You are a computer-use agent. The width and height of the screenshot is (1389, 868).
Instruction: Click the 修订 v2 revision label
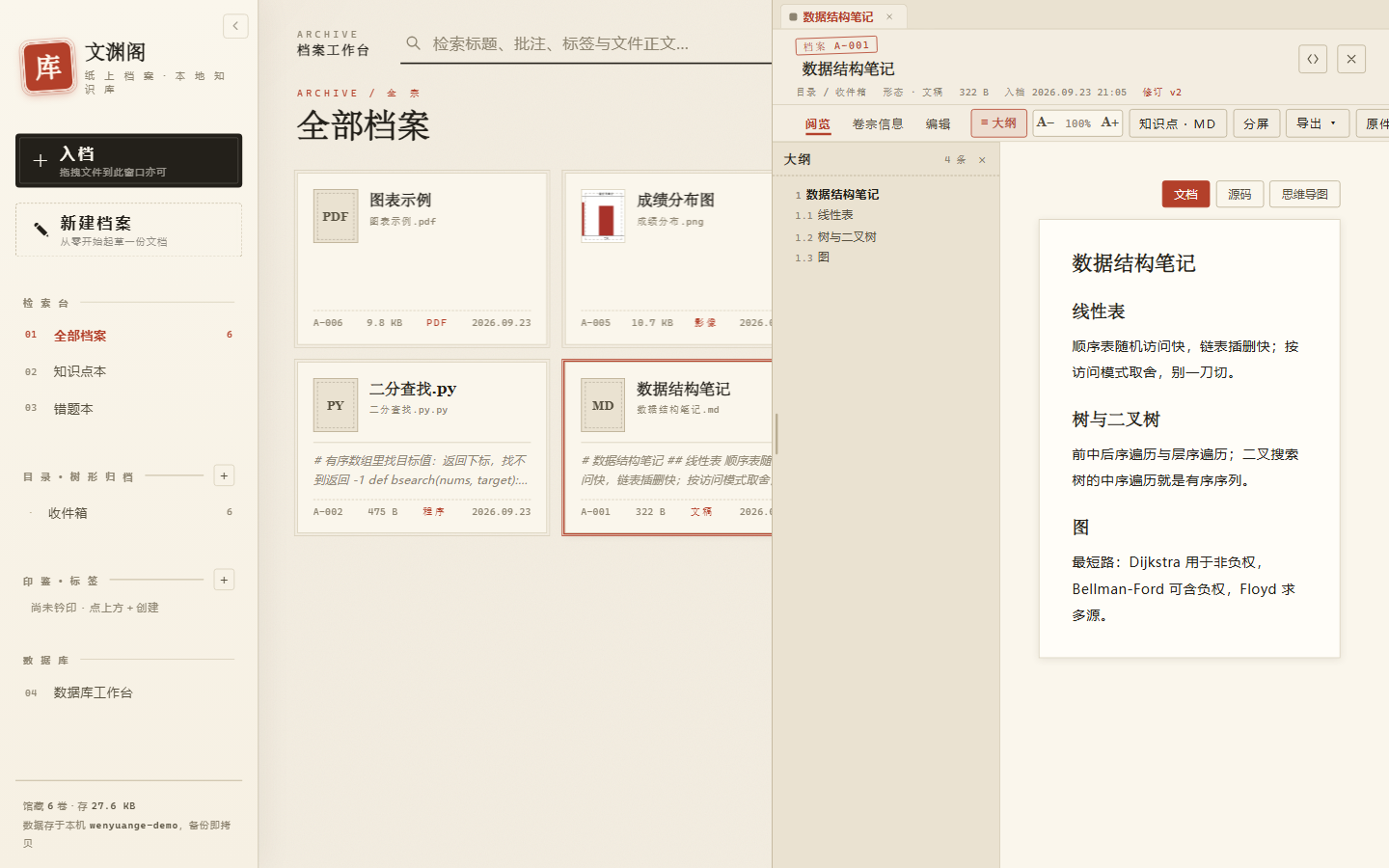tap(1162, 93)
